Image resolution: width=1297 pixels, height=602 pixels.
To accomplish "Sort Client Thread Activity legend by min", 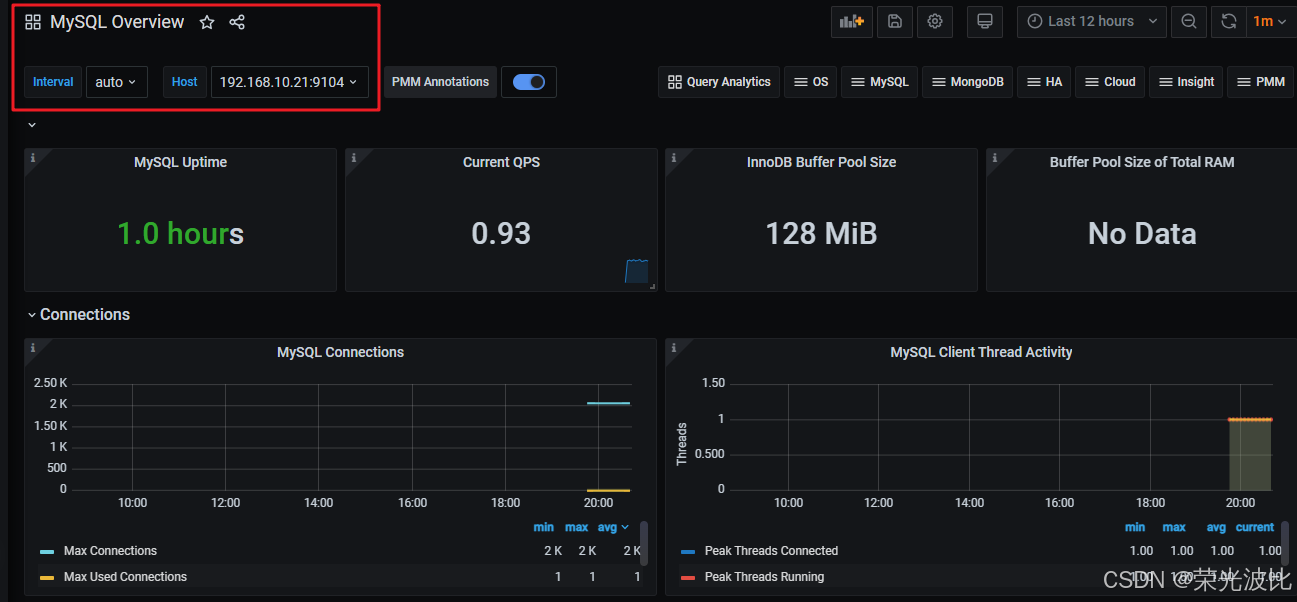I will (x=1135, y=527).
